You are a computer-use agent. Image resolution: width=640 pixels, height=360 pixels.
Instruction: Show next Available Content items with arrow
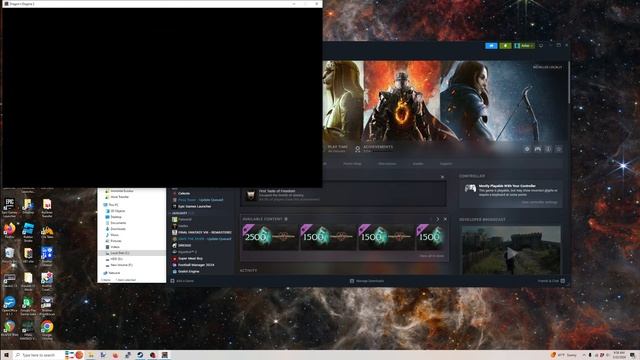pos(438,219)
